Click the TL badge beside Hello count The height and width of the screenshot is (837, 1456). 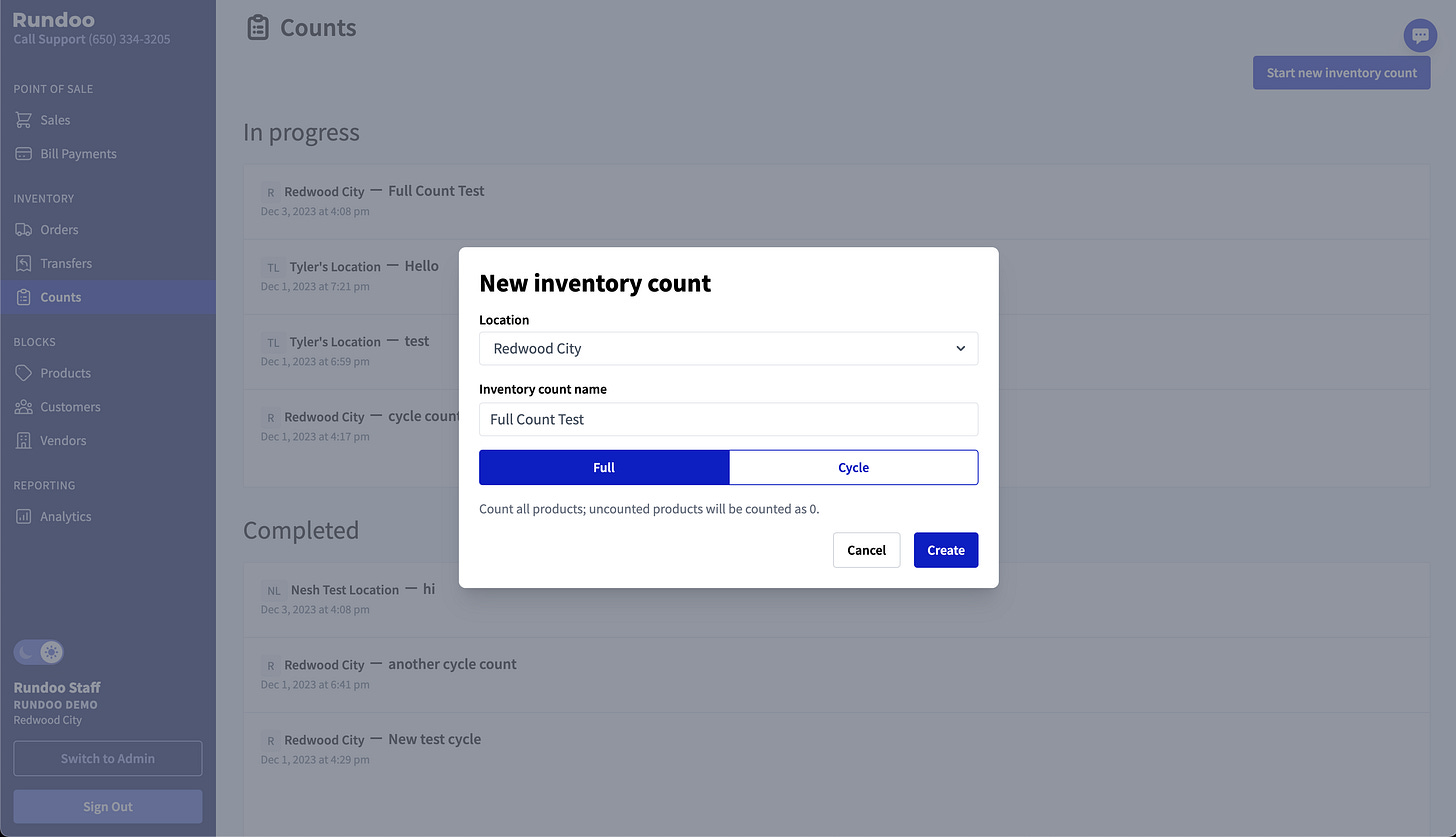pos(273,267)
